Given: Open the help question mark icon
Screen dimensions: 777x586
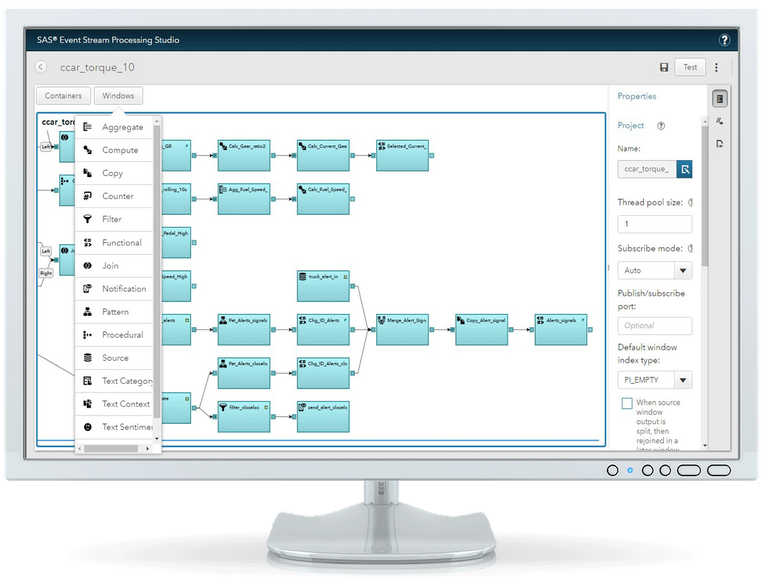Looking at the screenshot, I should coord(724,40).
